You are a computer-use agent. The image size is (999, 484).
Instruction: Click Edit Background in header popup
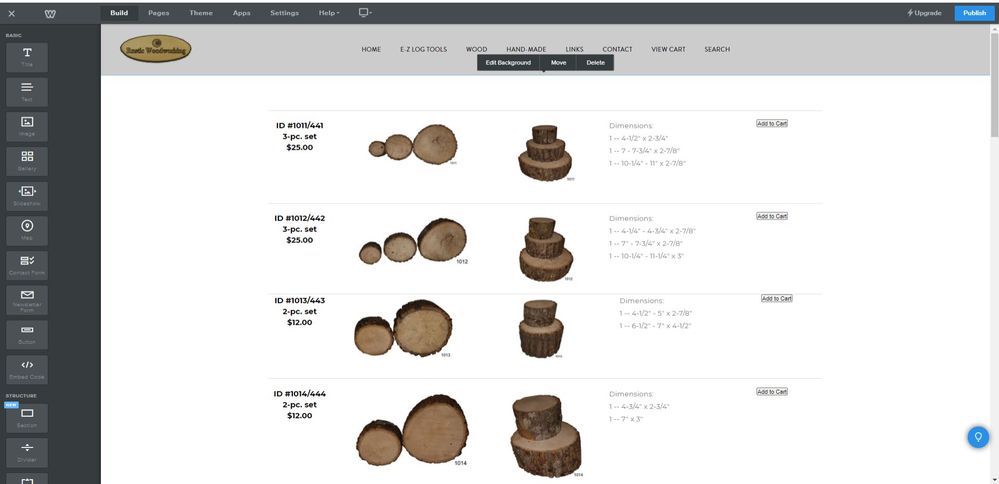pos(508,62)
